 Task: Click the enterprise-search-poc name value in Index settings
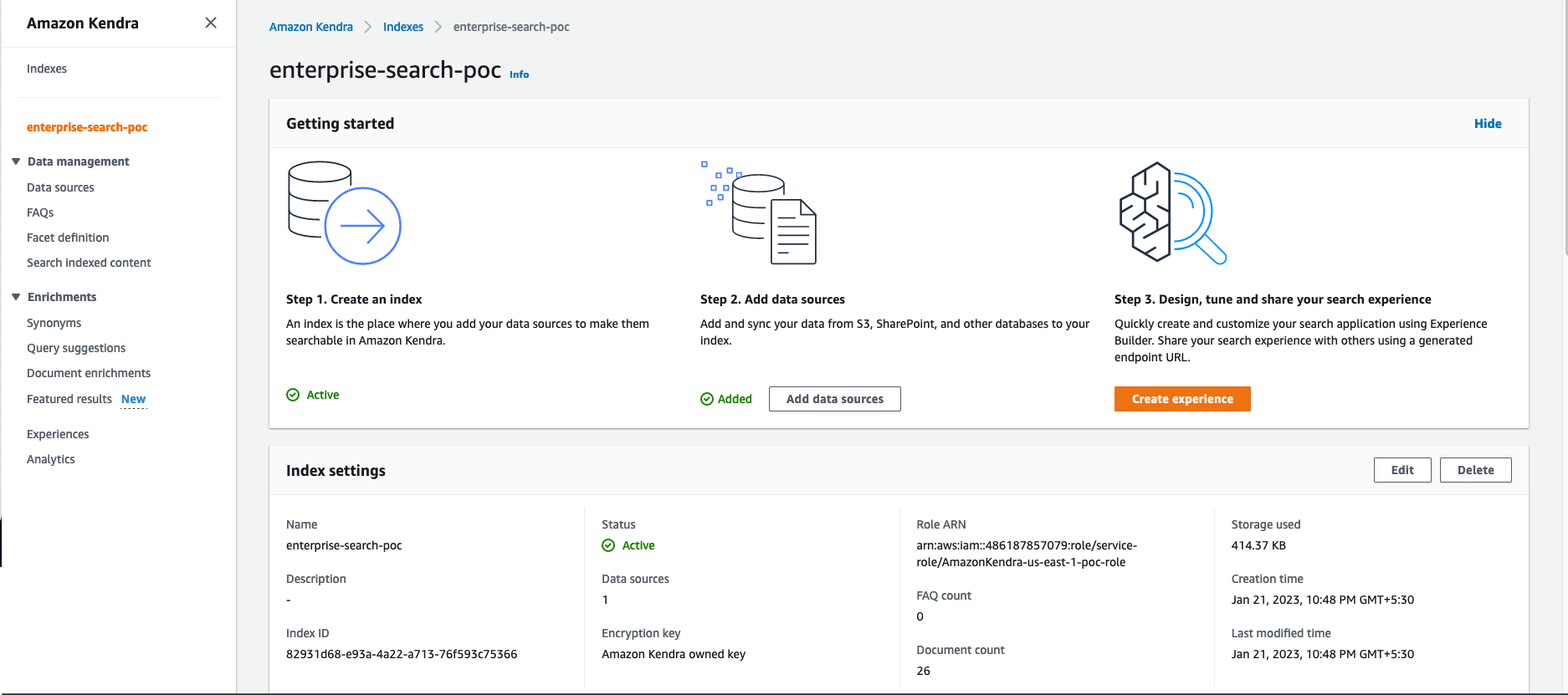[344, 545]
